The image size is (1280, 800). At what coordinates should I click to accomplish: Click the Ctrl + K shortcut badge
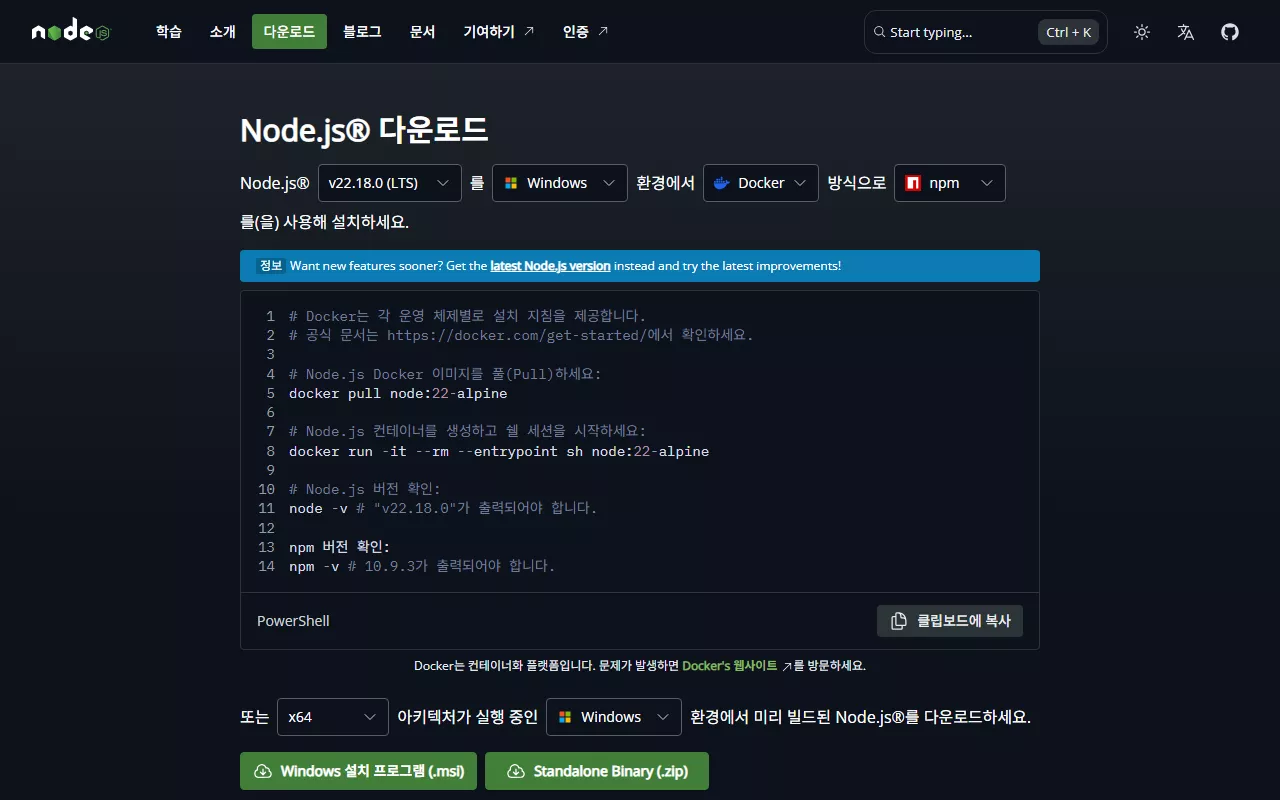point(1069,32)
